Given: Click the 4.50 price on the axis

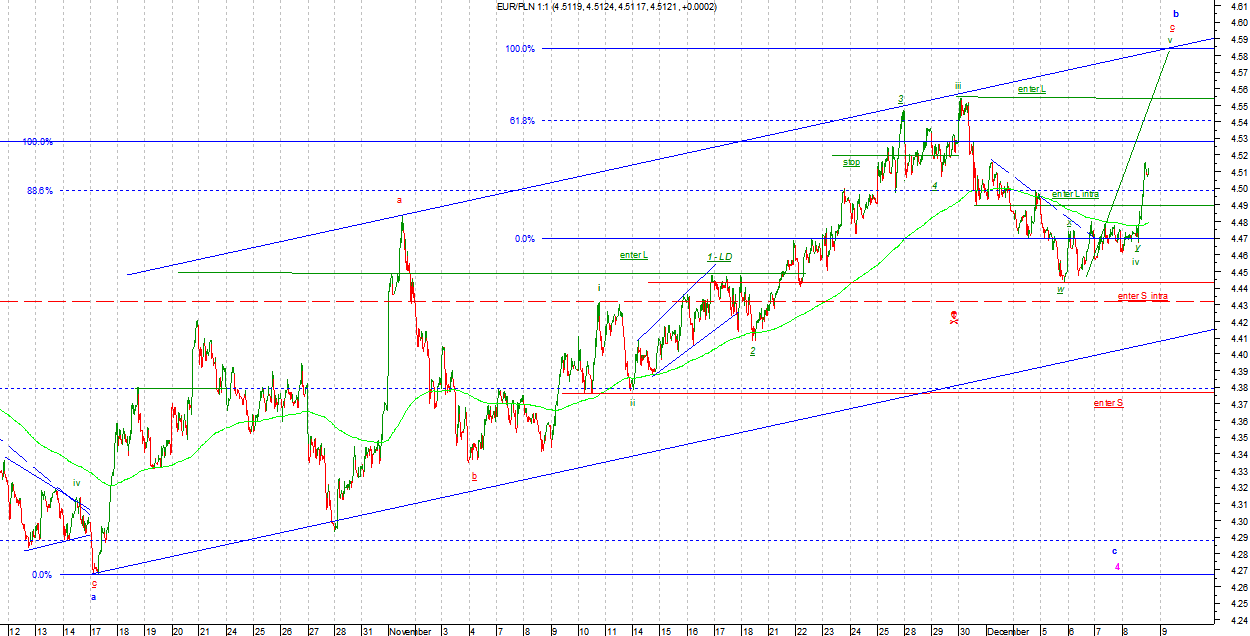Looking at the screenshot, I should pos(1238,188).
